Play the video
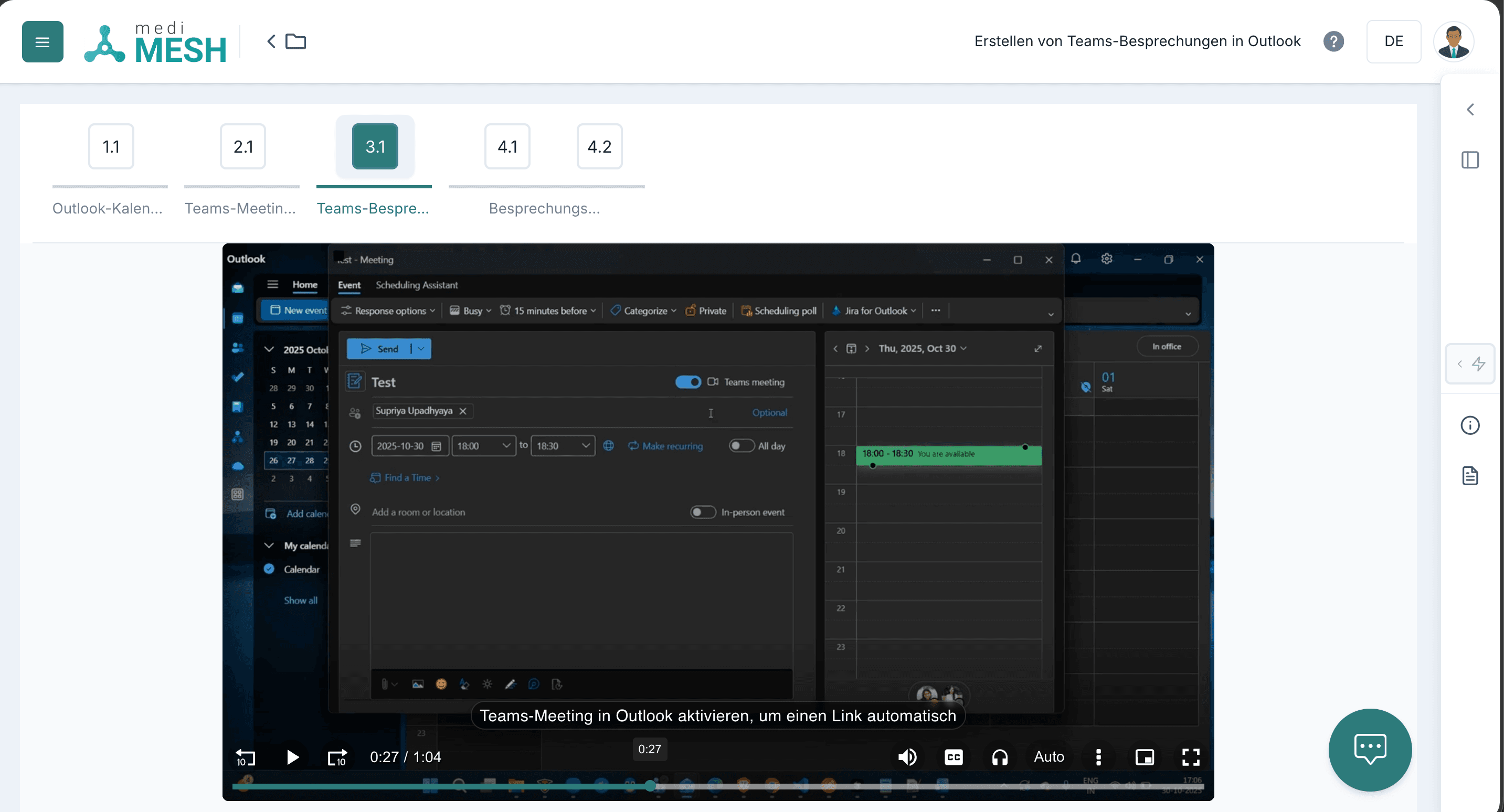 pos(292,757)
